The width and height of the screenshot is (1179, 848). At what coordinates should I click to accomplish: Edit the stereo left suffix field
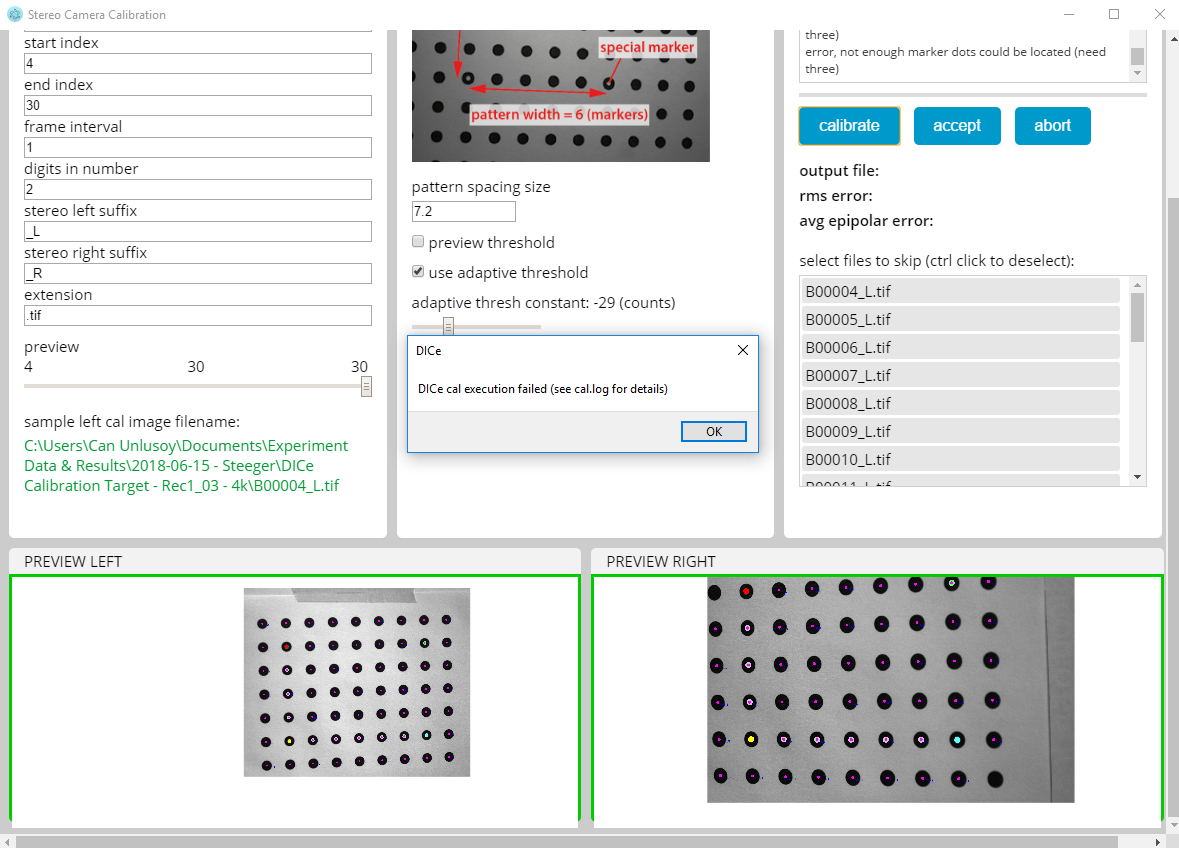pyautogui.click(x=197, y=231)
